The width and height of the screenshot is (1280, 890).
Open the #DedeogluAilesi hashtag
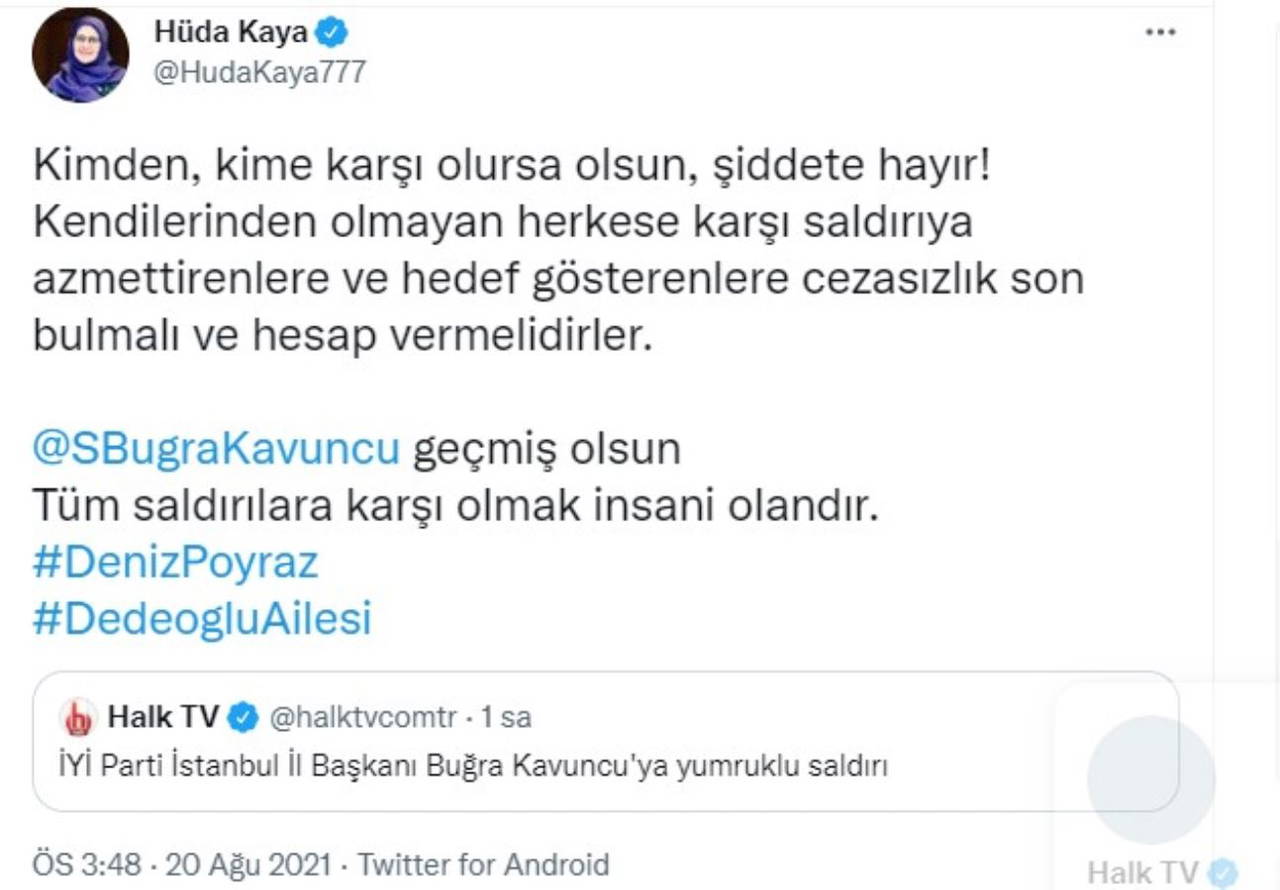[x=202, y=619]
